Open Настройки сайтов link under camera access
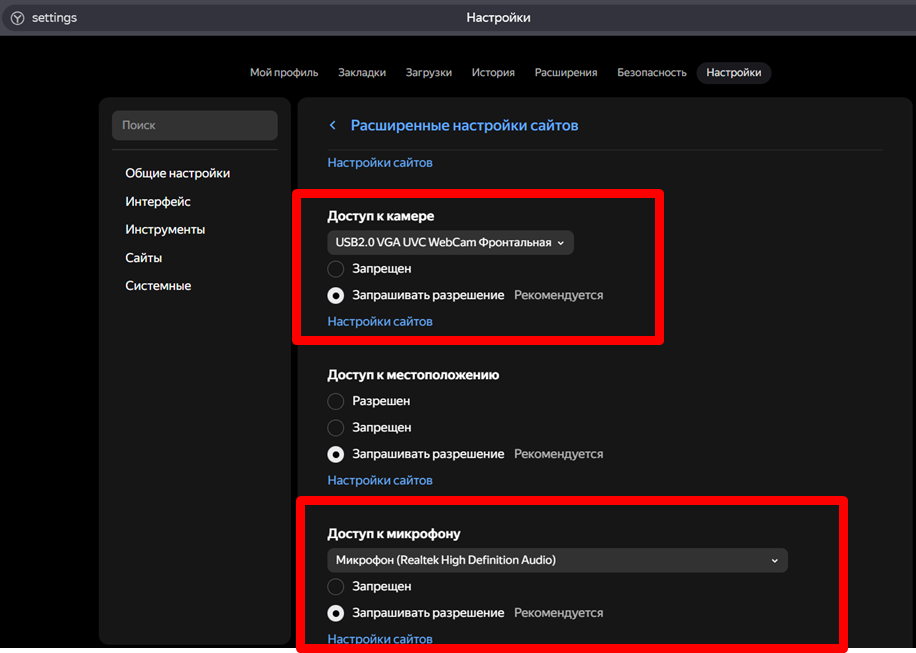916x653 pixels. (x=380, y=322)
